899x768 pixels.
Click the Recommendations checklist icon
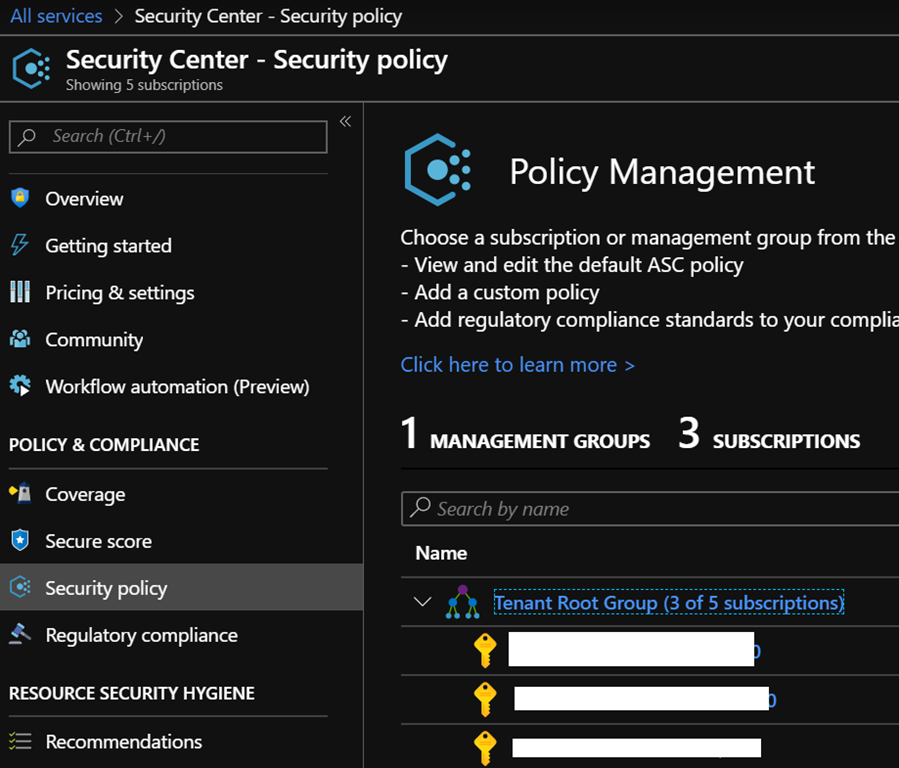coord(20,742)
